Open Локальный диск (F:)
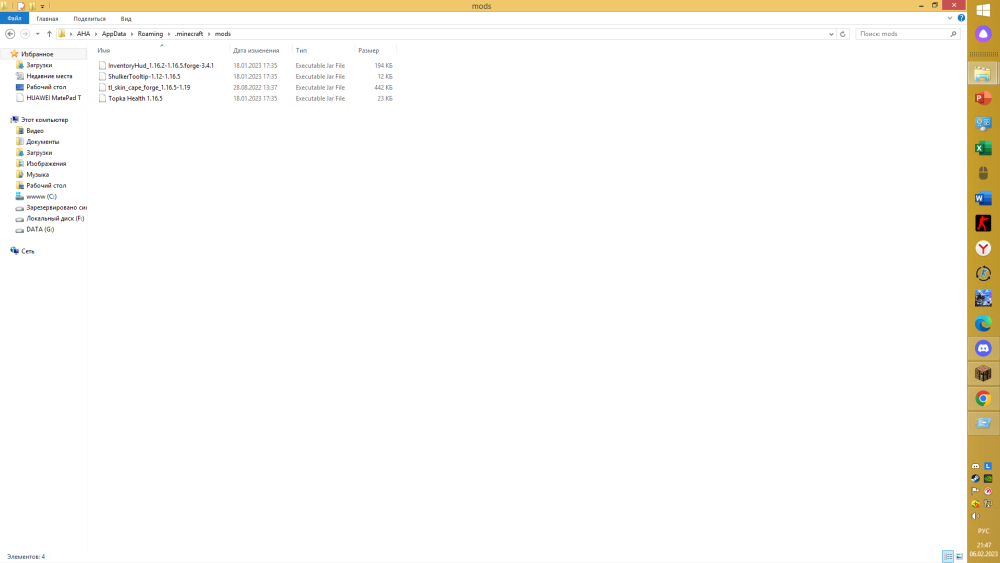 click(x=55, y=218)
